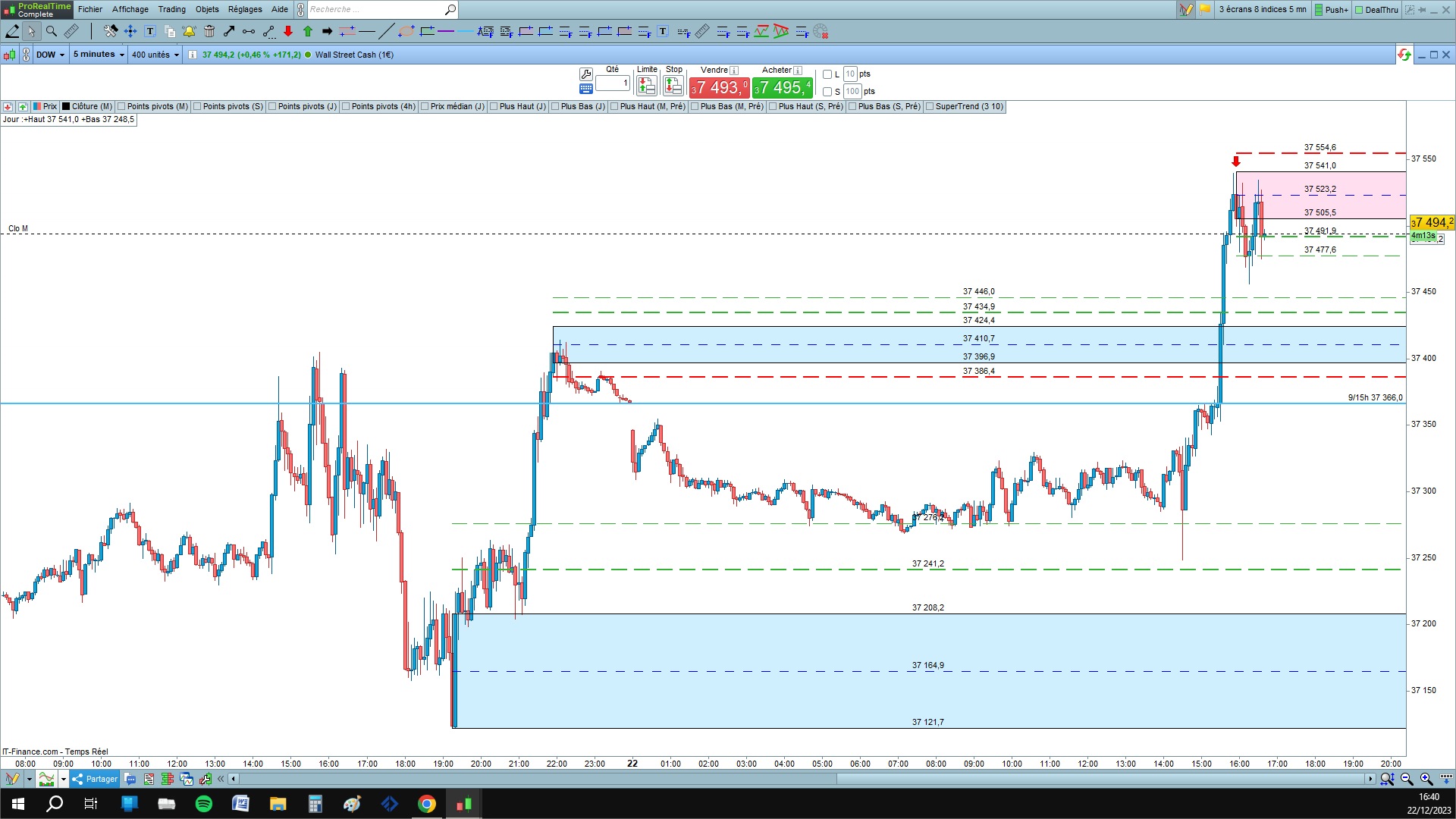1456x819 pixels.
Task: Select the red down arrow tool
Action: [x=288, y=31]
